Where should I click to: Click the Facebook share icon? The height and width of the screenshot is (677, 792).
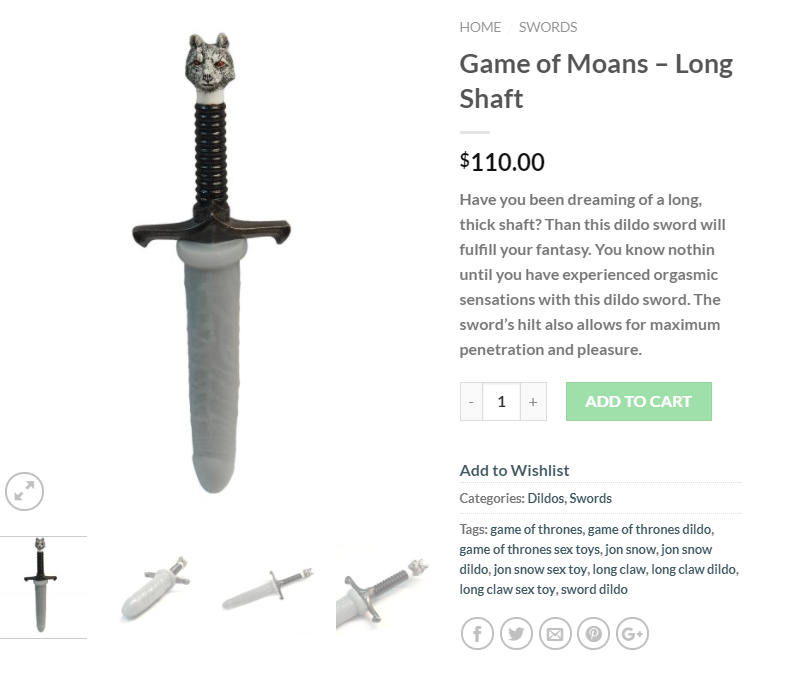click(477, 633)
